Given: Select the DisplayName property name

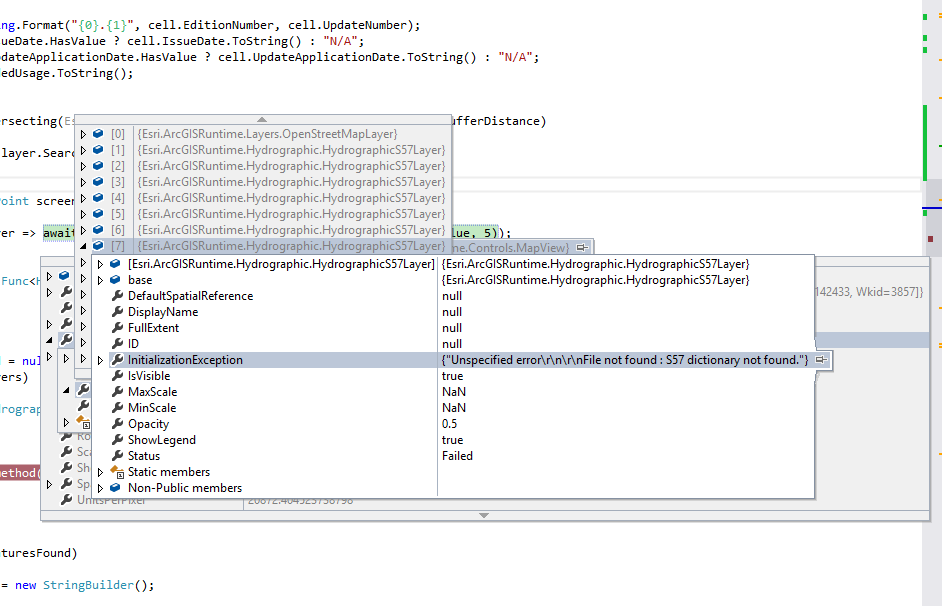Looking at the screenshot, I should (163, 312).
